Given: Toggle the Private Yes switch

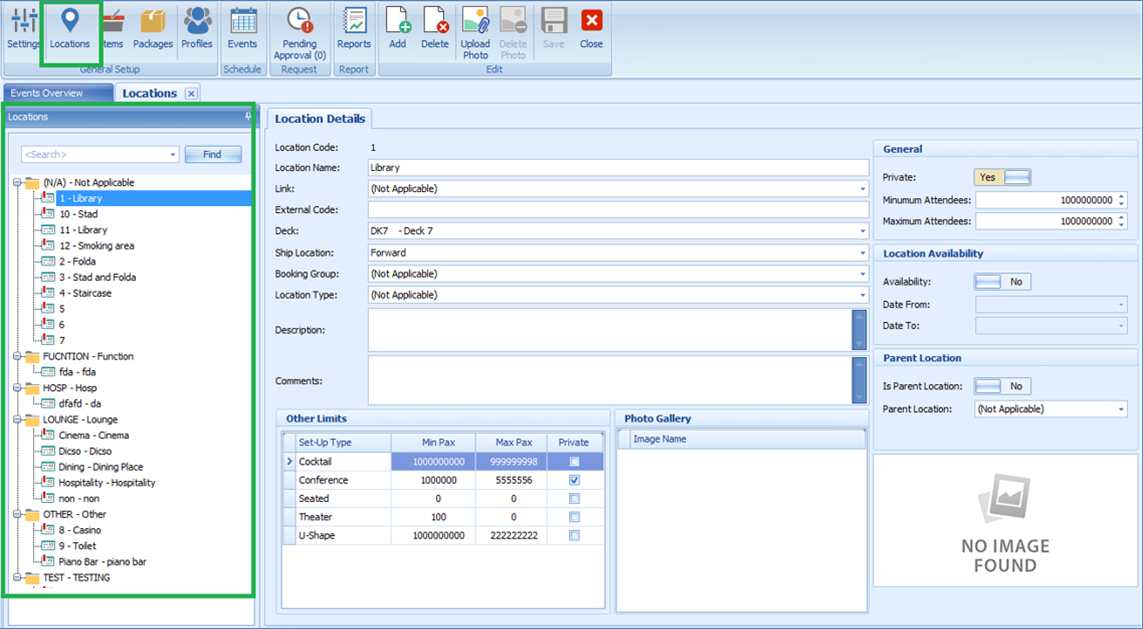Looking at the screenshot, I should pos(1003,177).
